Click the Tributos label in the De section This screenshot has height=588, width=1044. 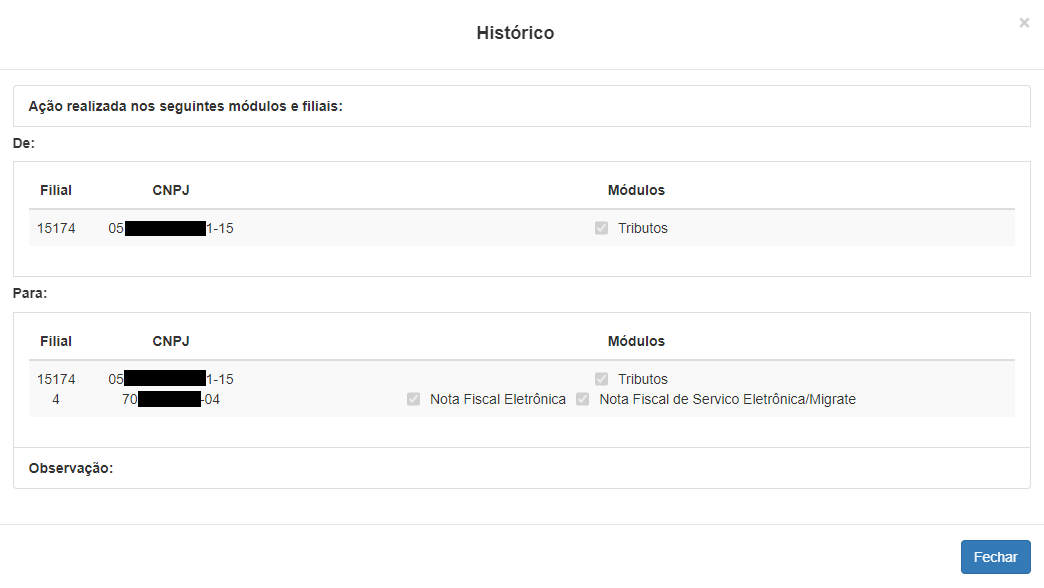coord(643,228)
